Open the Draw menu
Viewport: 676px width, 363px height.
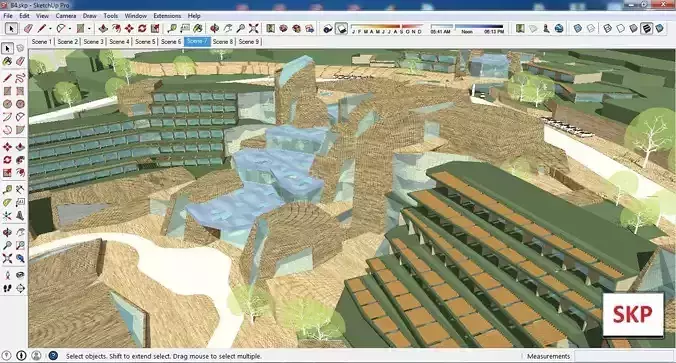click(90, 16)
